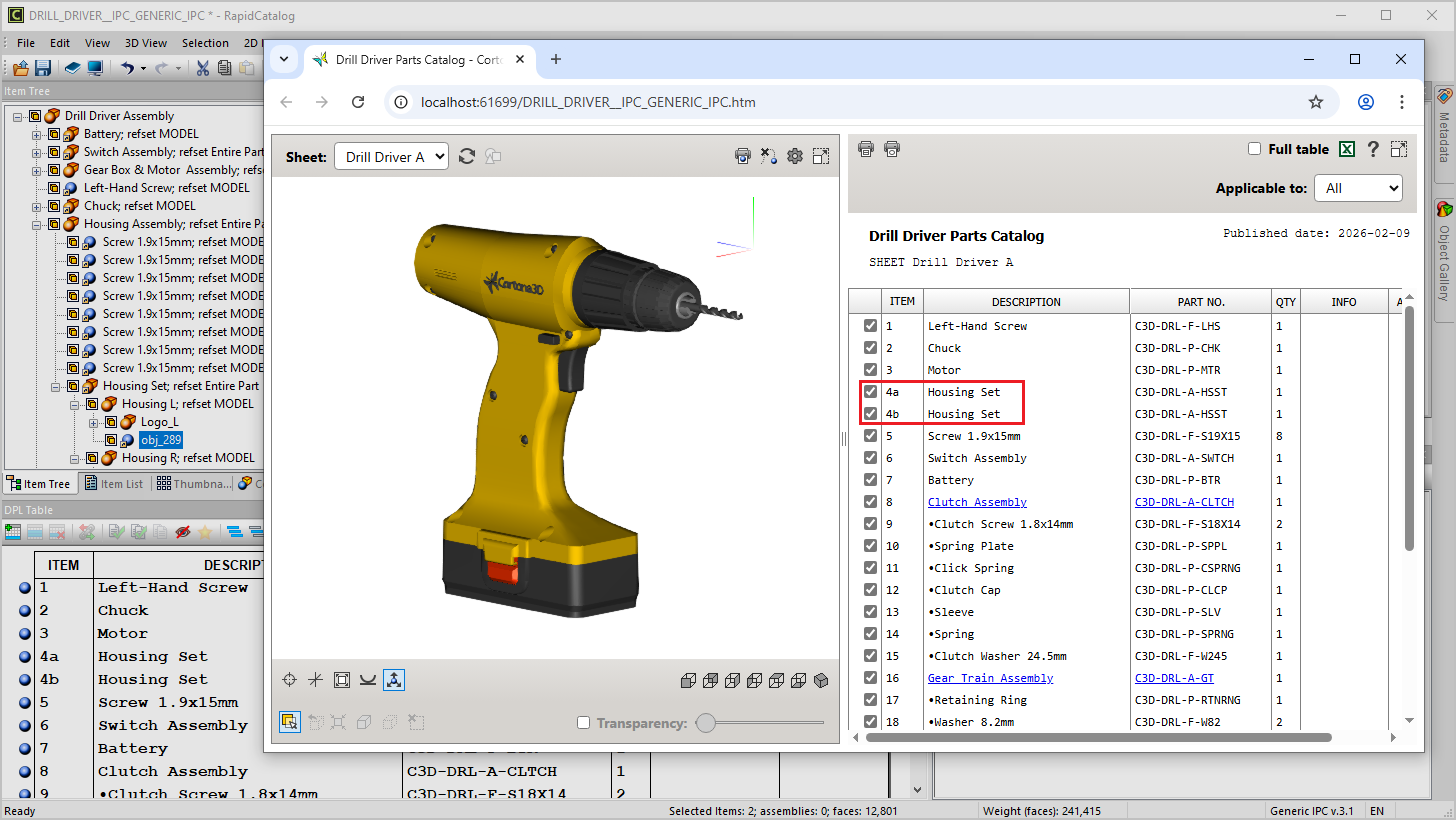1456x820 pixels.
Task: Open the Clutch Assembly link
Action: 977,502
